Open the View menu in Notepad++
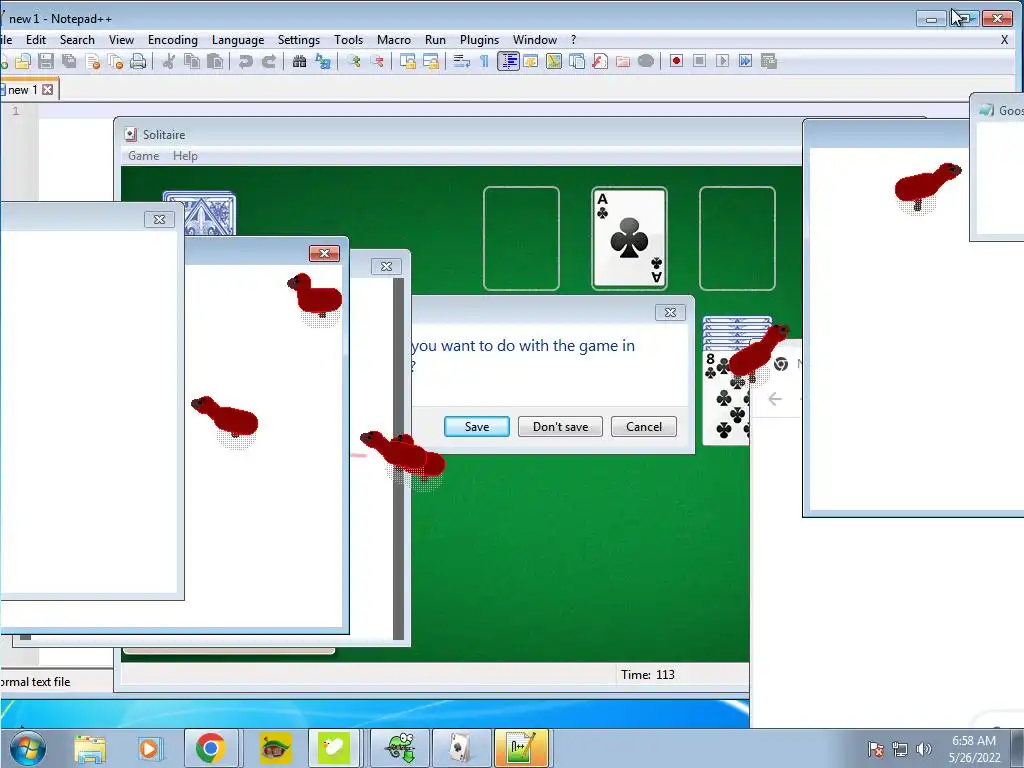Screen dimensions: 1024x768 [121, 40]
